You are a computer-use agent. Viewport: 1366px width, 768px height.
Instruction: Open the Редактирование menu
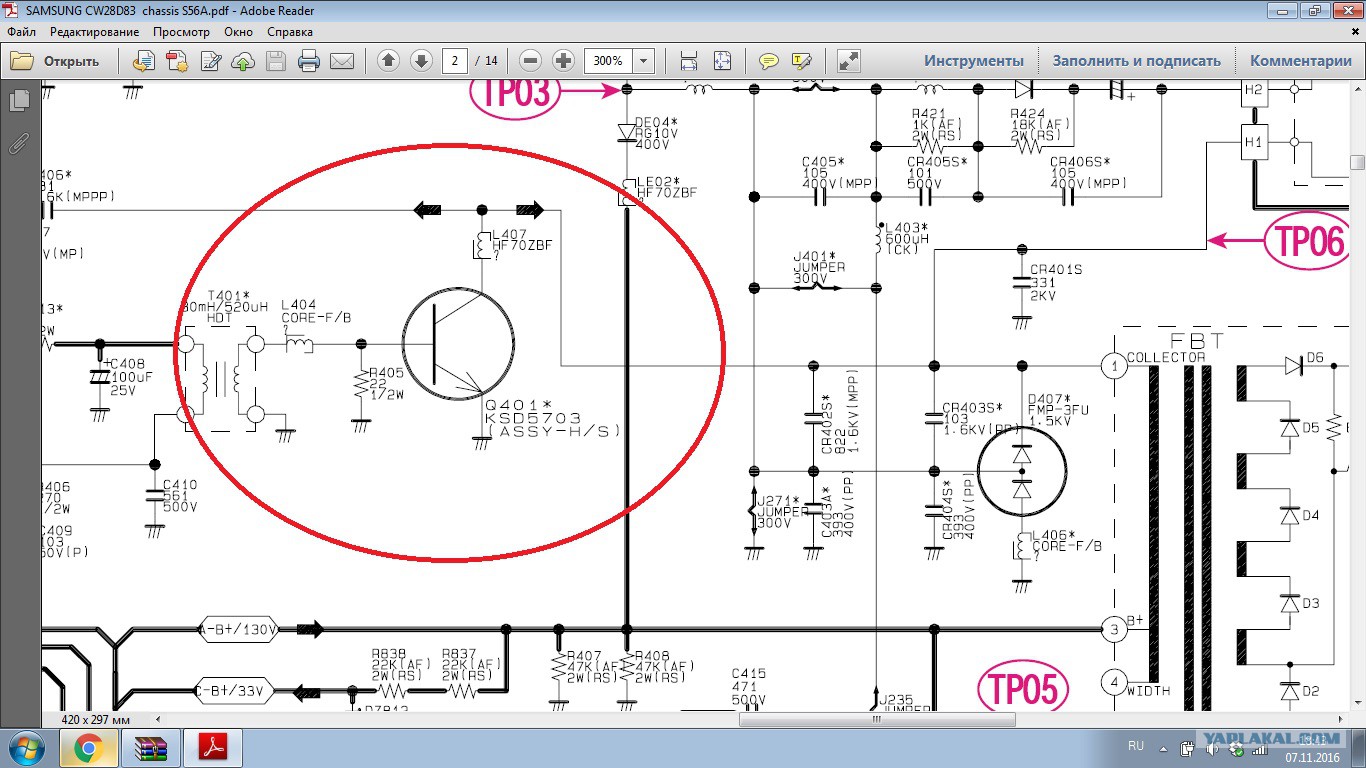94,32
